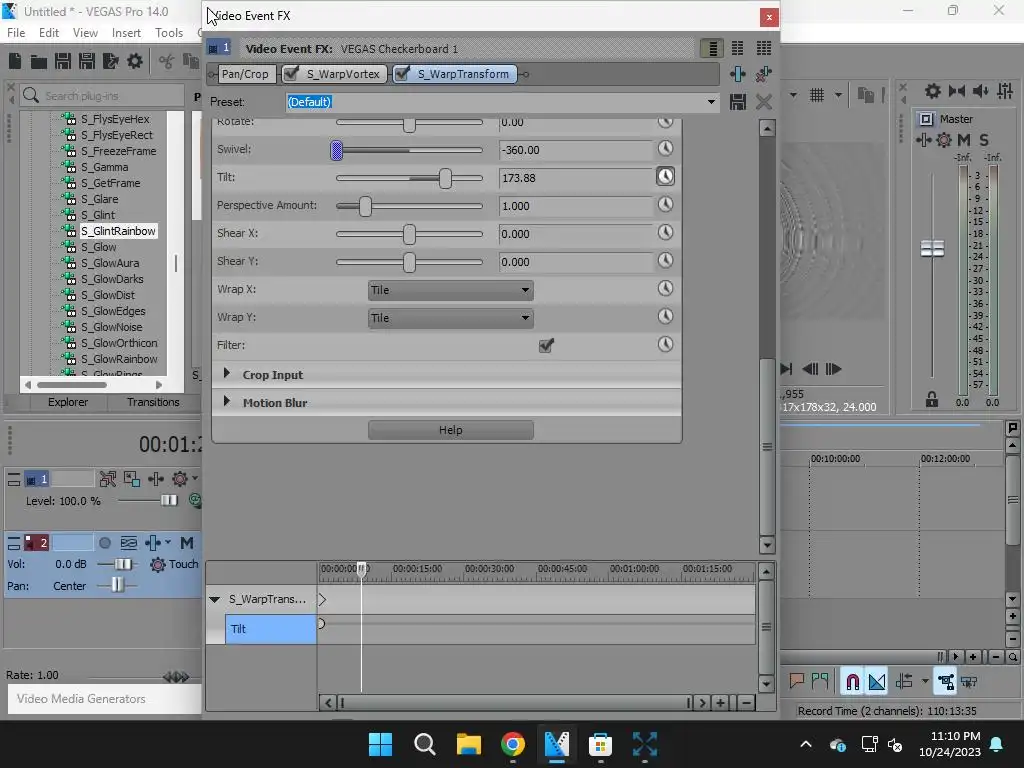The image size is (1024, 768).
Task: Toggle Automatic Crossfades button
Action: (877, 682)
